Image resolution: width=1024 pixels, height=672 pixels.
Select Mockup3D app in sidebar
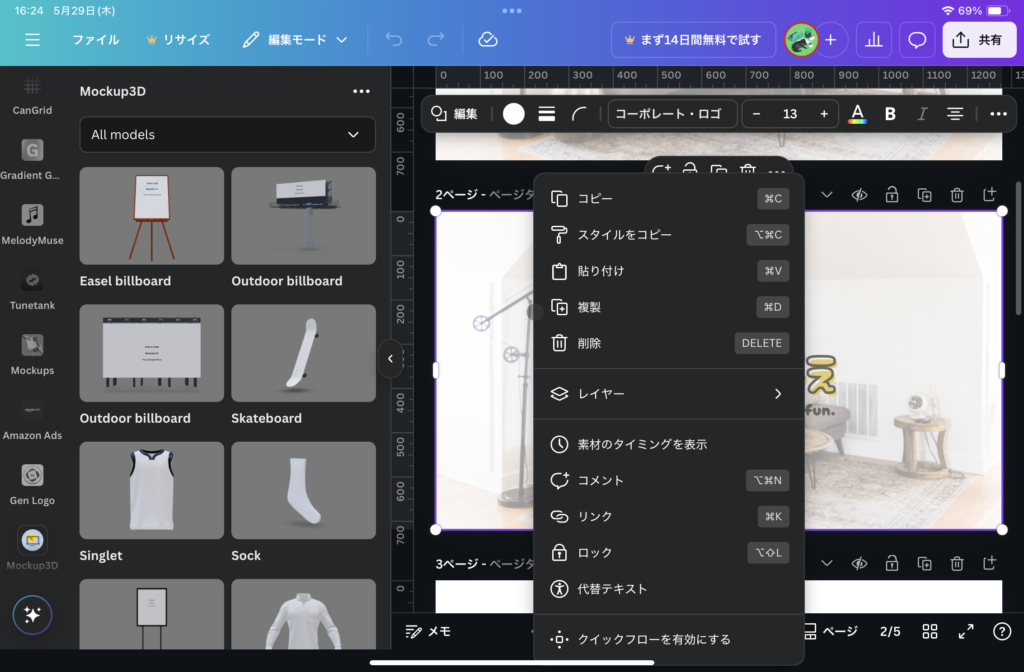32,549
